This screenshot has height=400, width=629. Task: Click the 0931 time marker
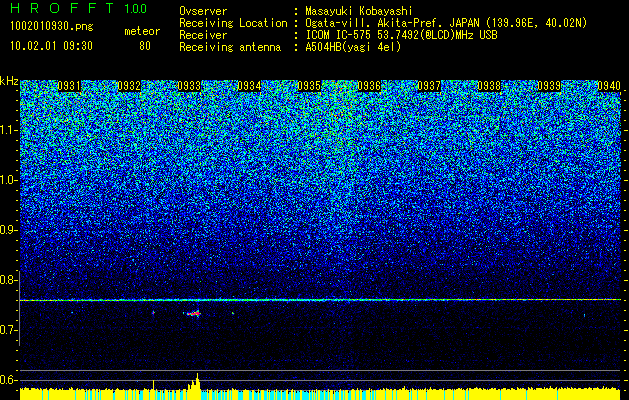click(69, 86)
